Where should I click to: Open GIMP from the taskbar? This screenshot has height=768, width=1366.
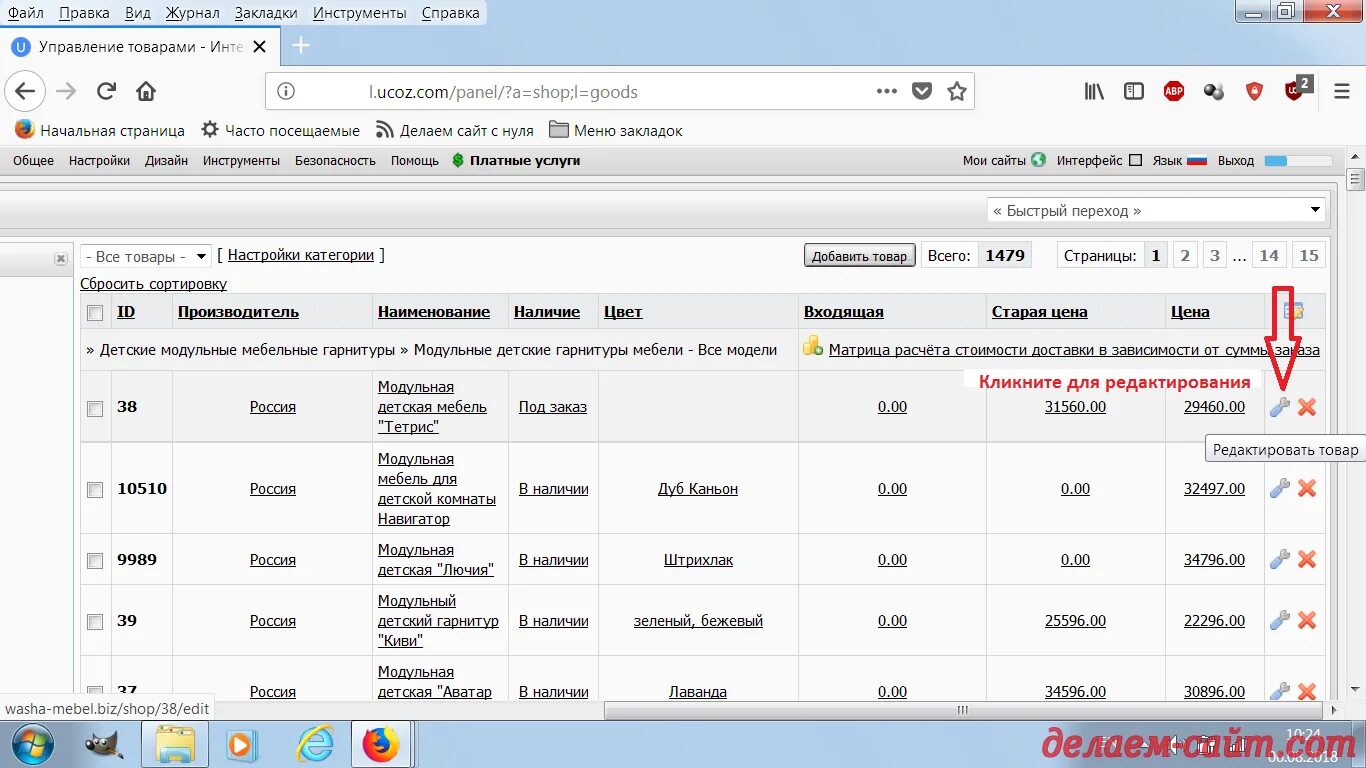point(104,744)
